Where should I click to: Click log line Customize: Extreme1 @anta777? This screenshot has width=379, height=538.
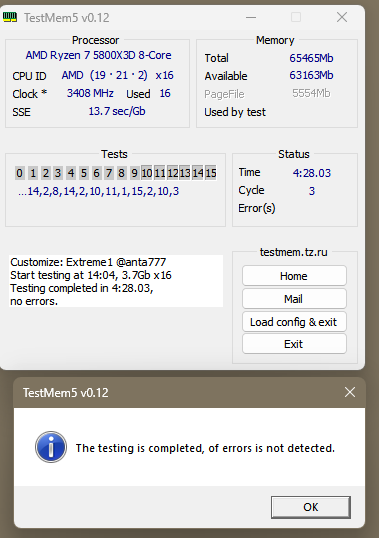point(88,262)
